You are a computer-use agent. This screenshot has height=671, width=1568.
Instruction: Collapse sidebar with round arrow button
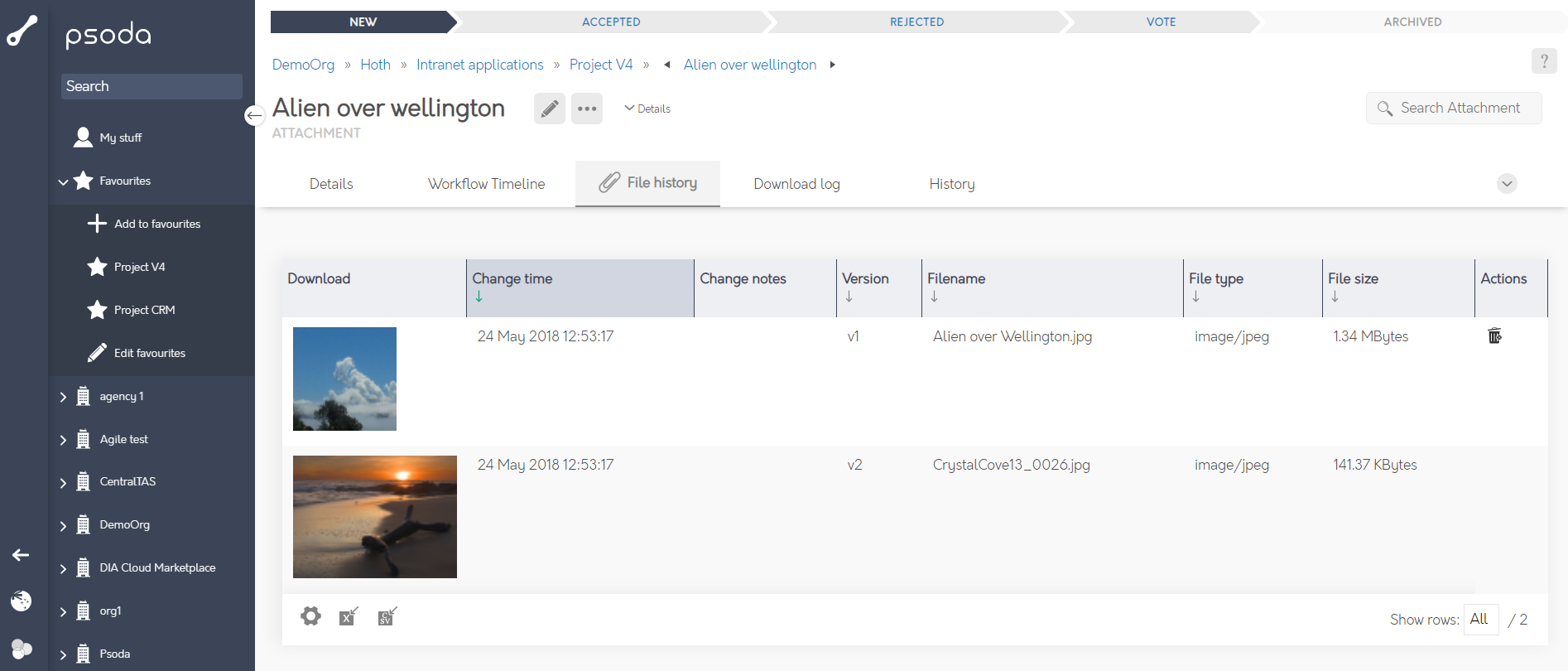254,115
